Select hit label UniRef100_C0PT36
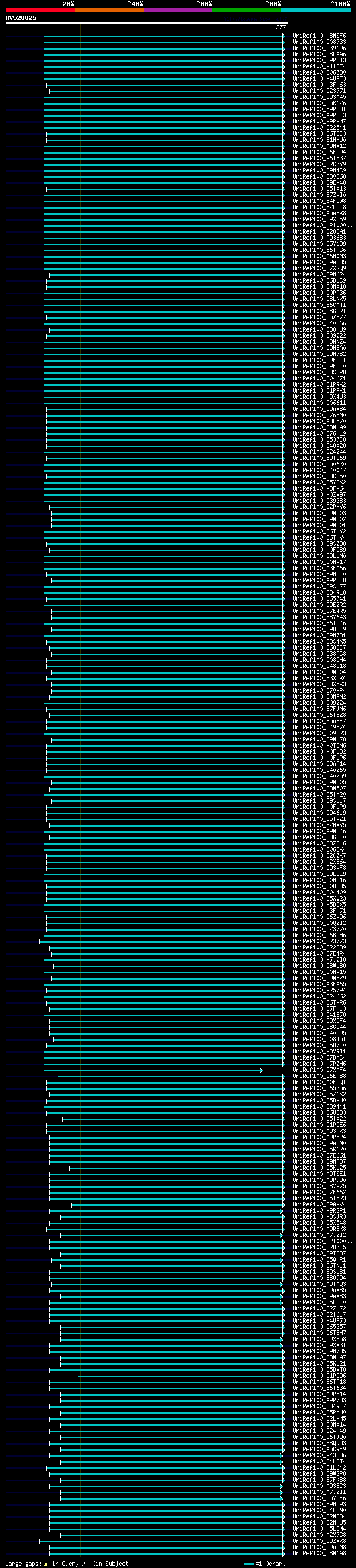This screenshot has width=356, height=1568. [319, 293]
